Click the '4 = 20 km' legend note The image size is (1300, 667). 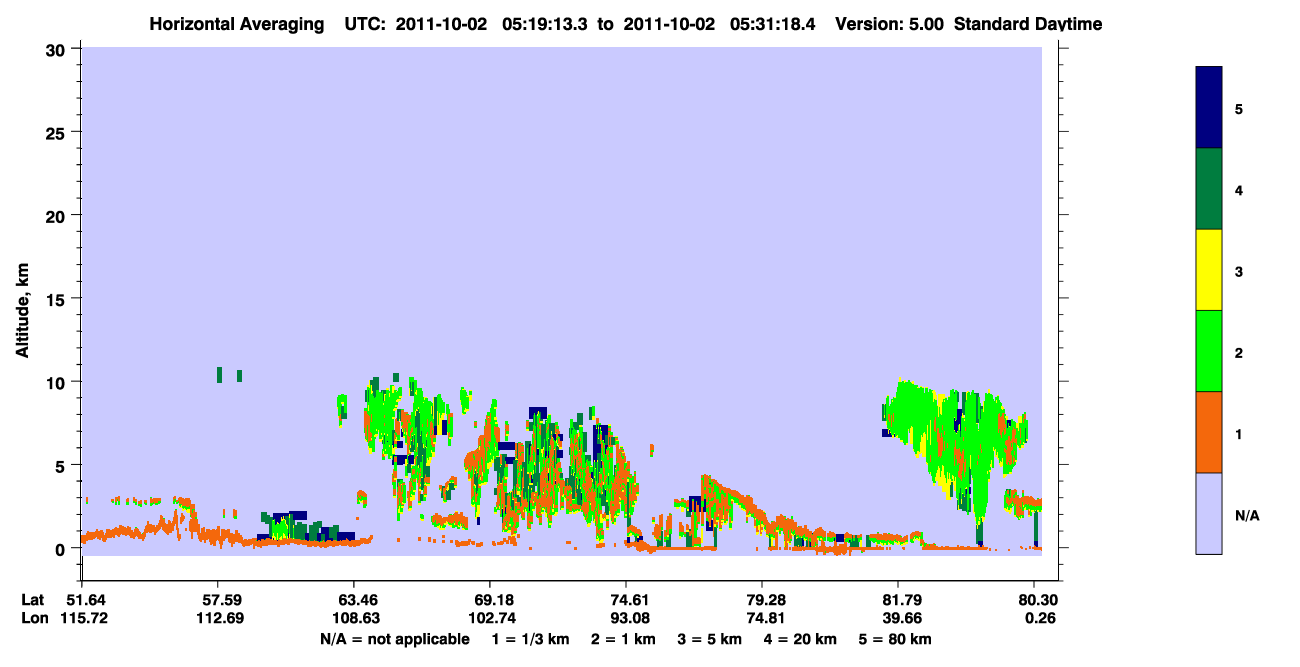[801, 639]
